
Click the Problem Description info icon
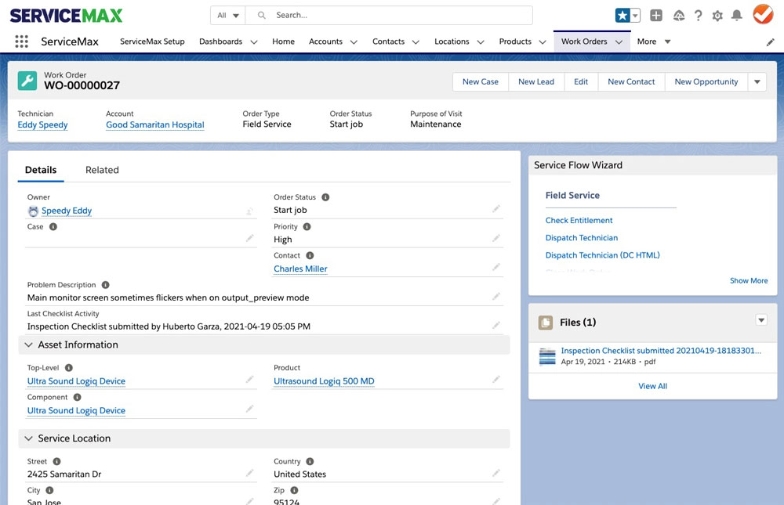point(106,285)
